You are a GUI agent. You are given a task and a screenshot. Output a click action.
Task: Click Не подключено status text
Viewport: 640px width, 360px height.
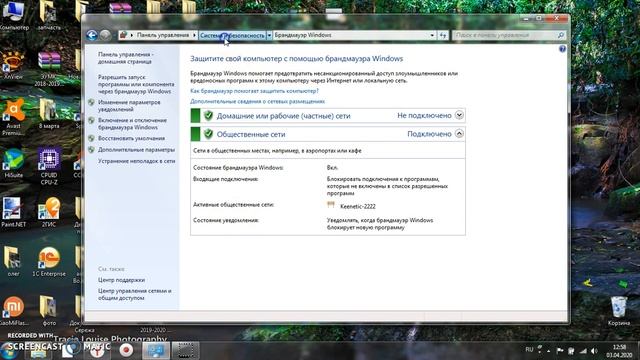[424, 116]
